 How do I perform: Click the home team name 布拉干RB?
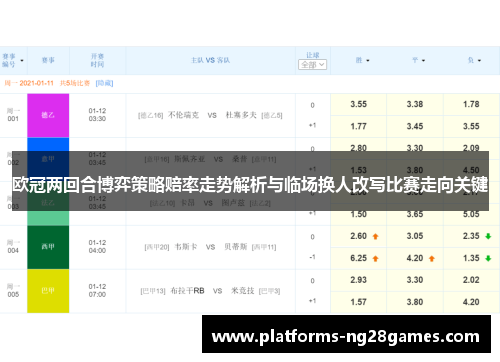coord(187,291)
